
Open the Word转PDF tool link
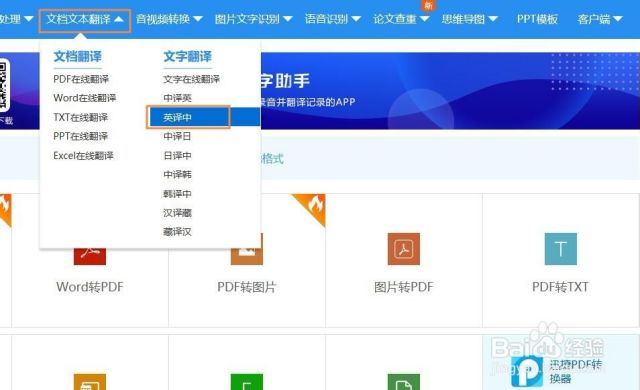90,287
